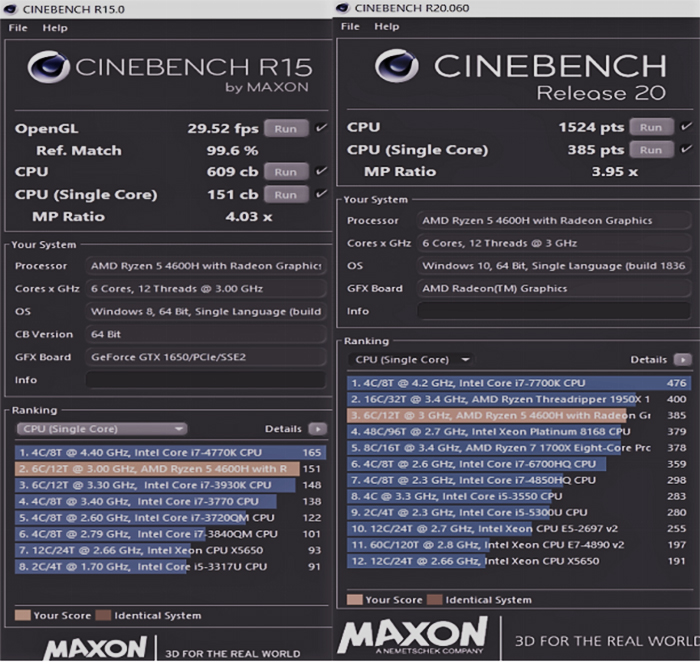Click the R20.060 title bar app icon
This screenshot has width=700, height=662.
pyautogui.click(x=342, y=8)
